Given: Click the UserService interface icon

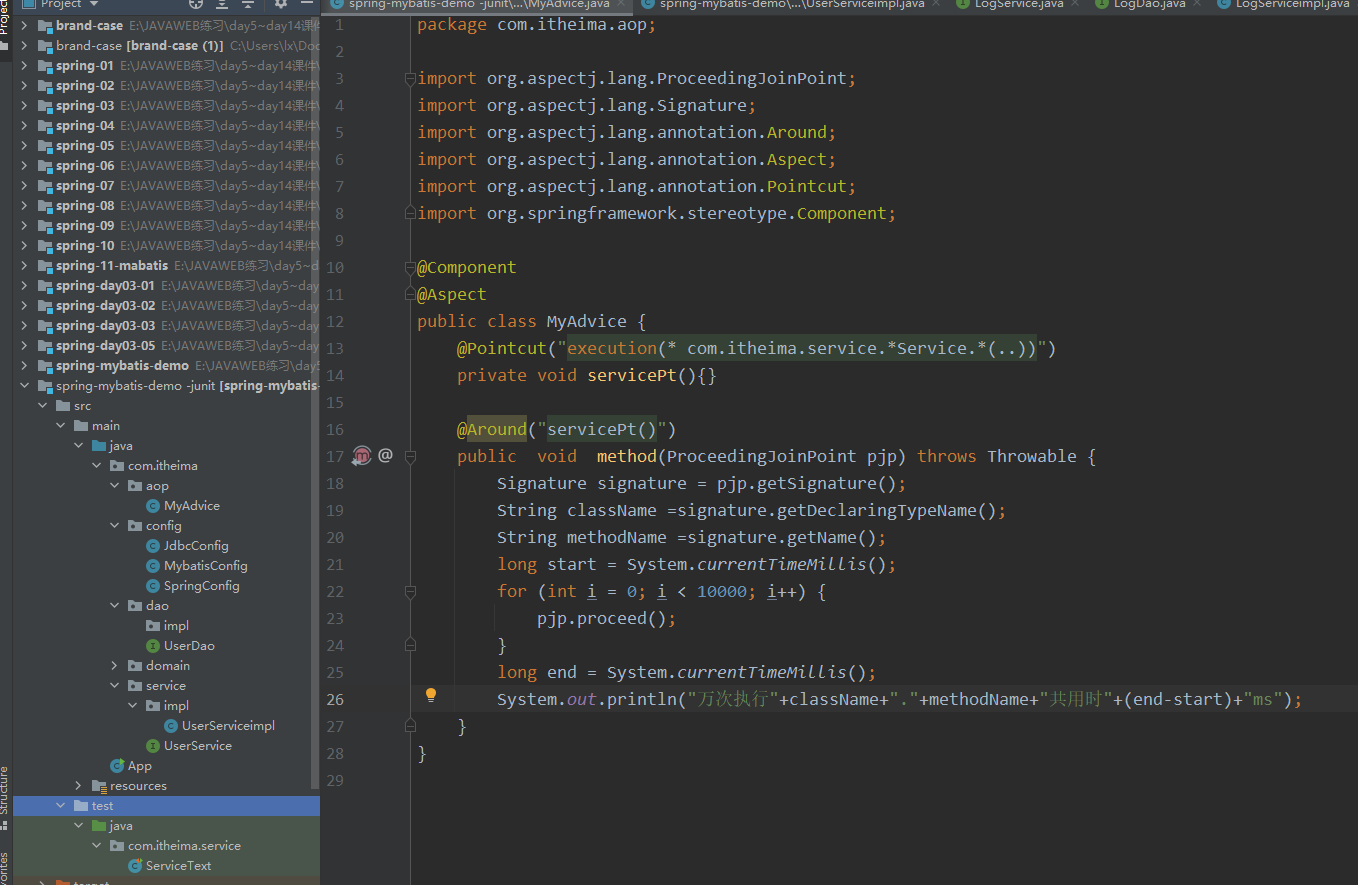Looking at the screenshot, I should (153, 746).
